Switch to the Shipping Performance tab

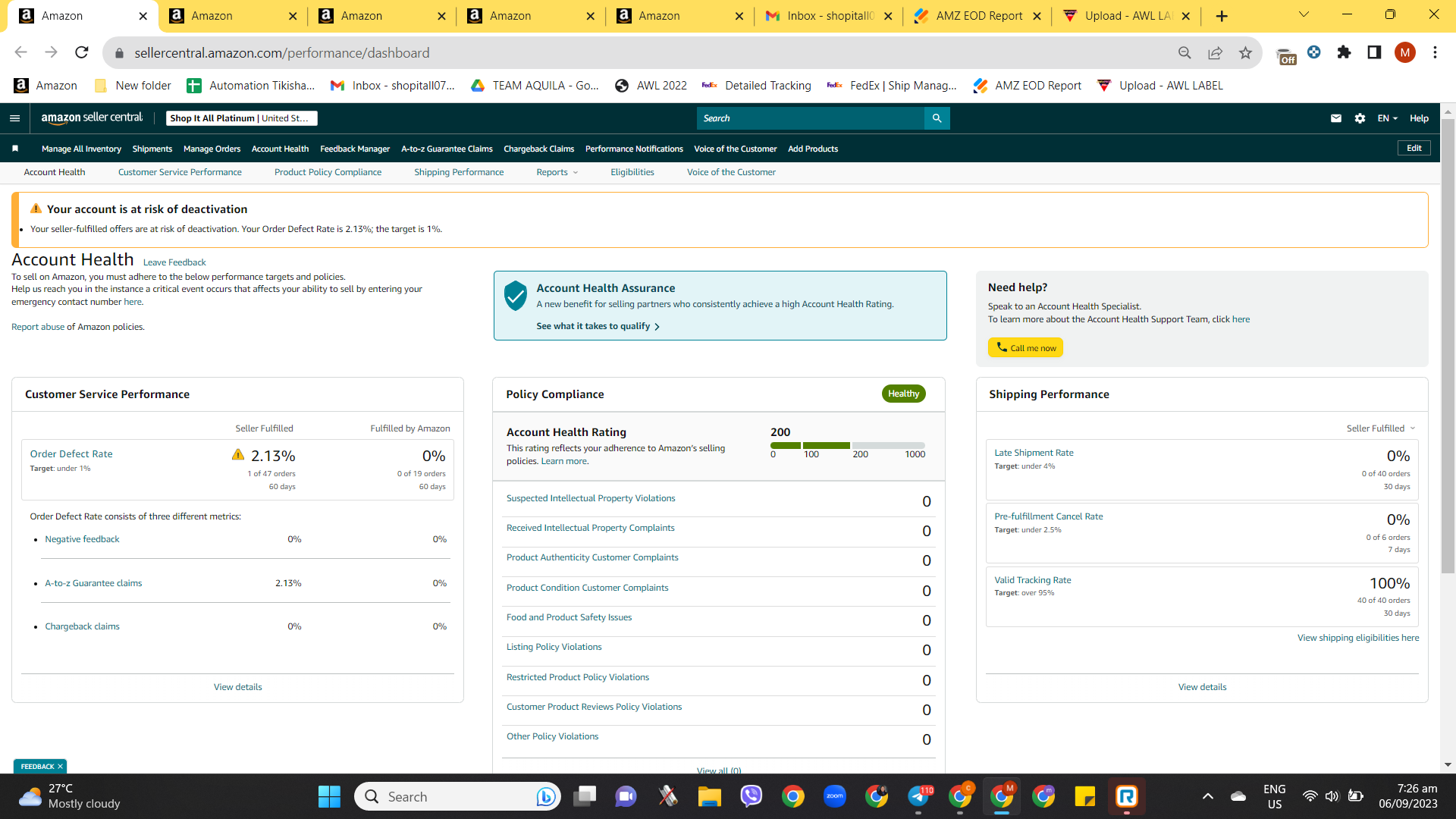tap(459, 172)
